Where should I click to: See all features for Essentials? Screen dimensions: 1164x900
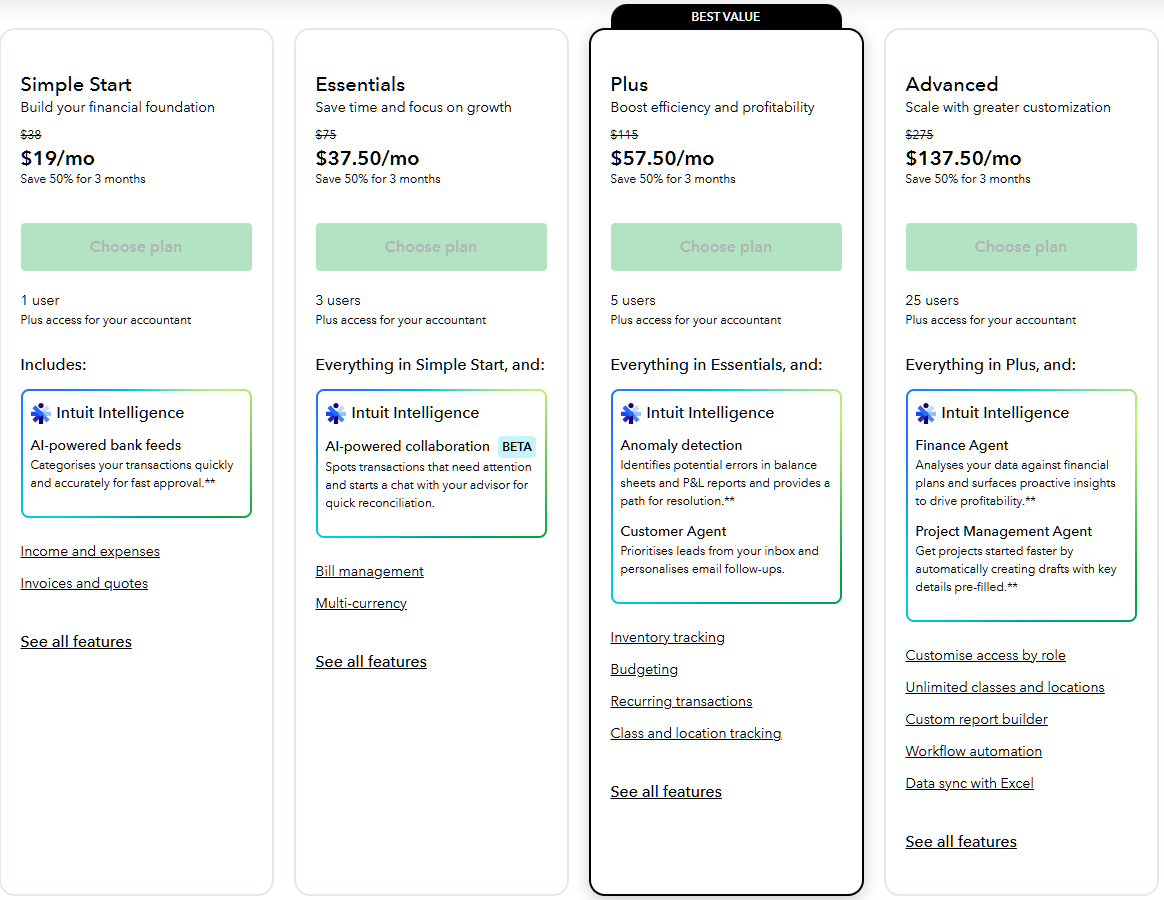click(370, 662)
